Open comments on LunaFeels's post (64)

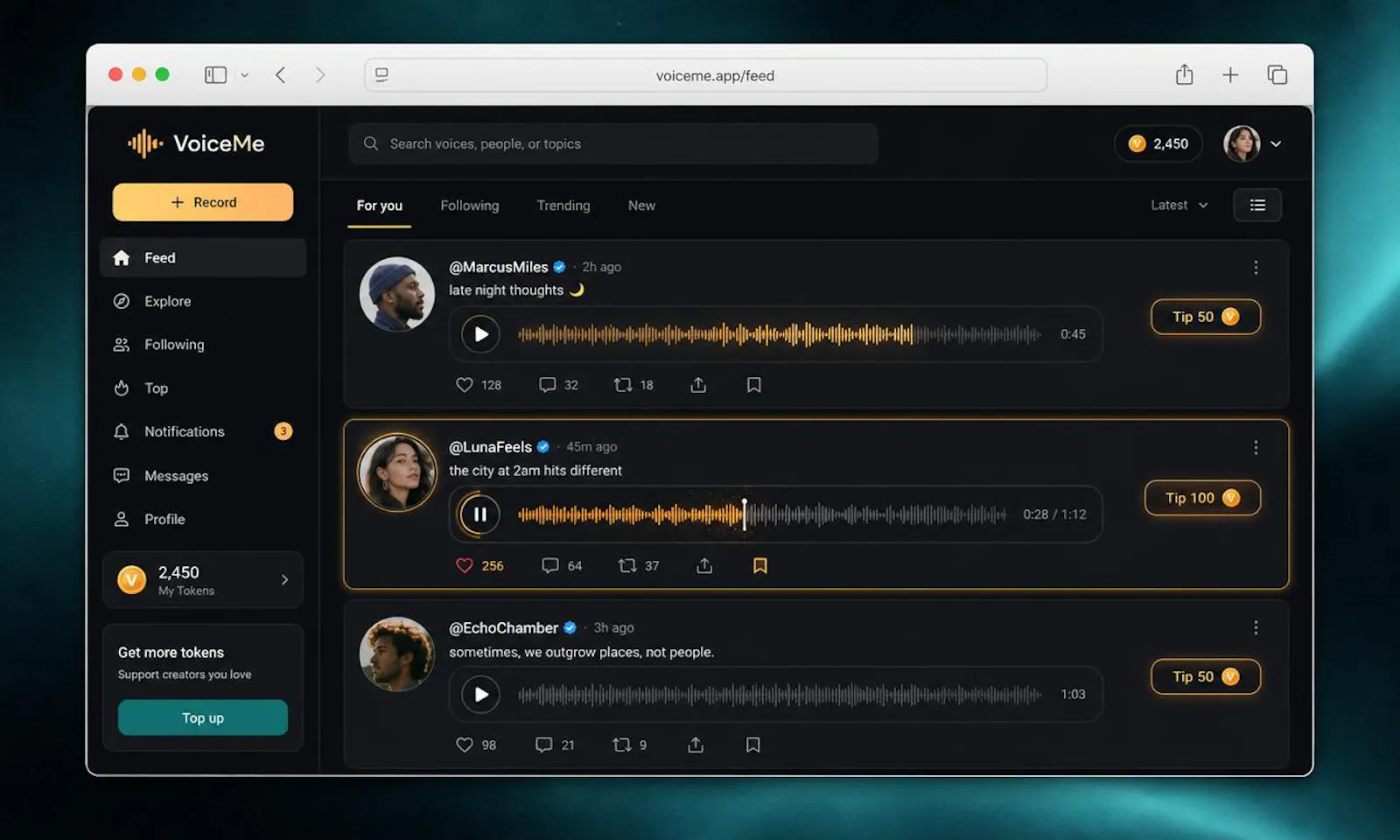550,565
